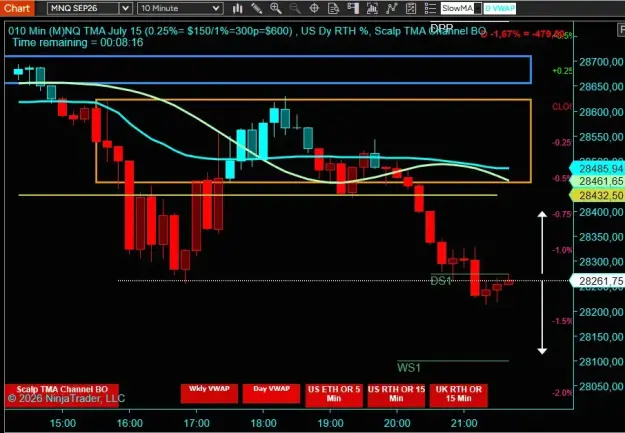Click the 28700,00 price axis label
The width and height of the screenshot is (625, 433).
(601, 61)
